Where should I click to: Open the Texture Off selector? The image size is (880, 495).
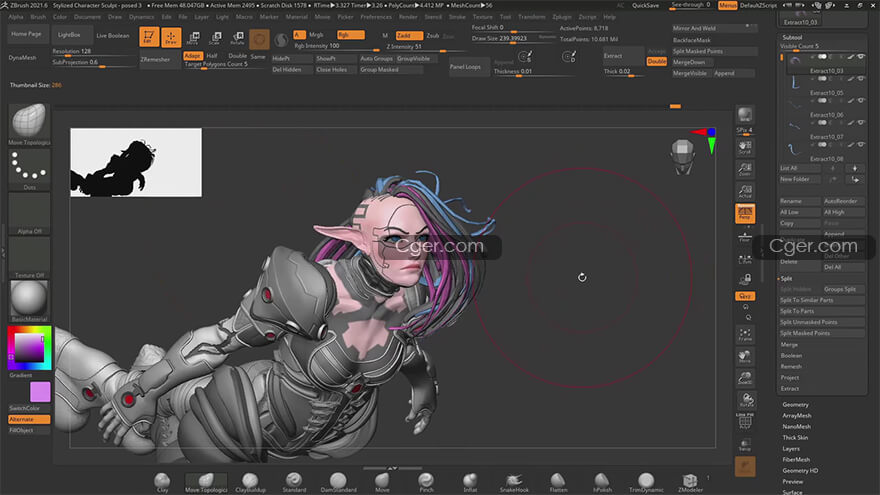(29, 258)
